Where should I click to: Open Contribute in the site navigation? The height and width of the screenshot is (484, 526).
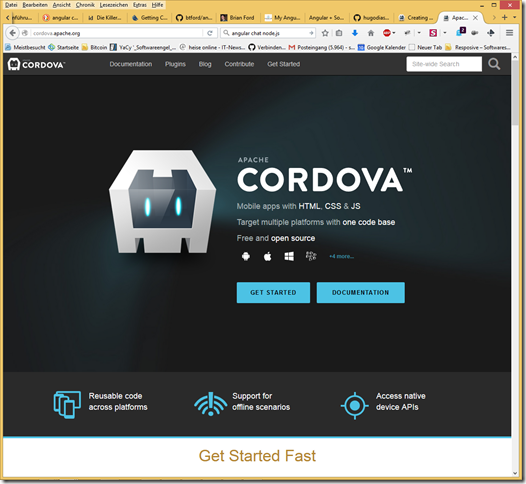(x=239, y=64)
